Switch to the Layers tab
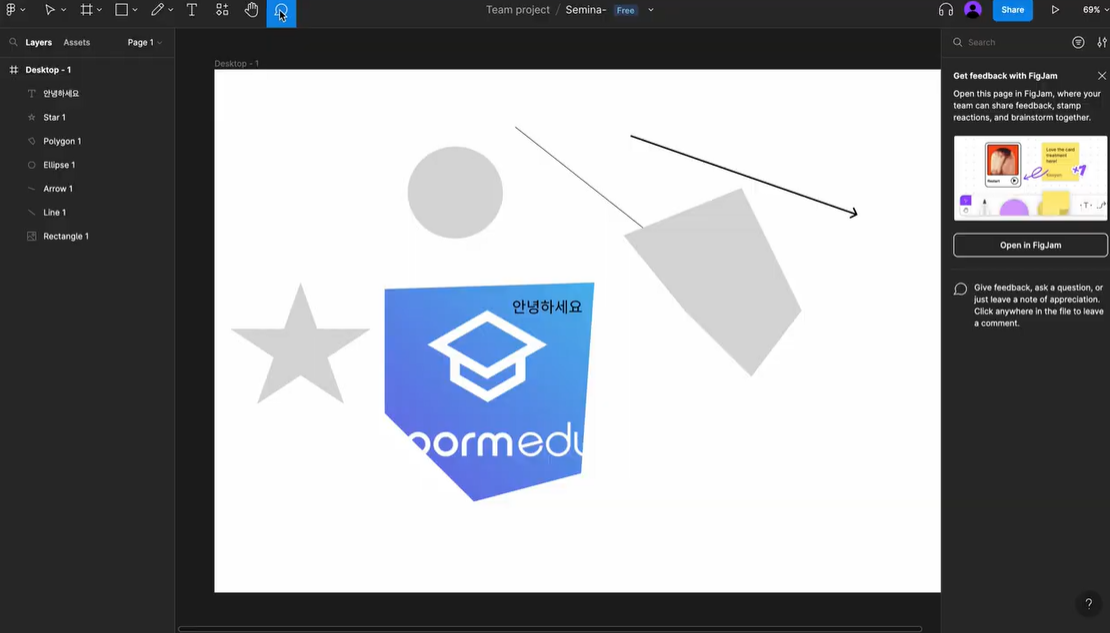This screenshot has height=633, width=1110. (38, 42)
